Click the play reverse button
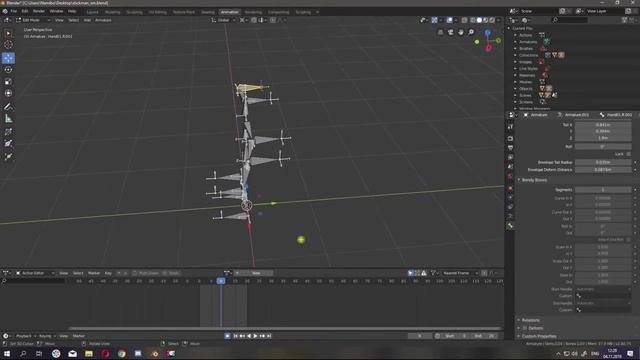The width and height of the screenshot is (640, 360). click(x=249, y=336)
